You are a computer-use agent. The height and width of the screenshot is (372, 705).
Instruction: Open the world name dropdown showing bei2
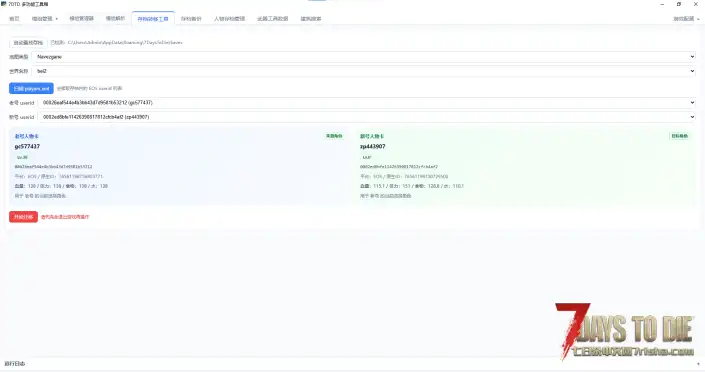(x=364, y=71)
